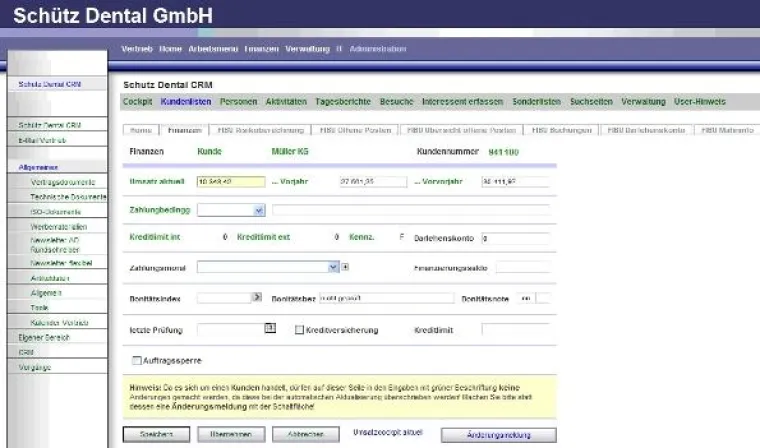
Task: Open User-Hinweis in the navigation bar
Action: click(x=700, y=102)
